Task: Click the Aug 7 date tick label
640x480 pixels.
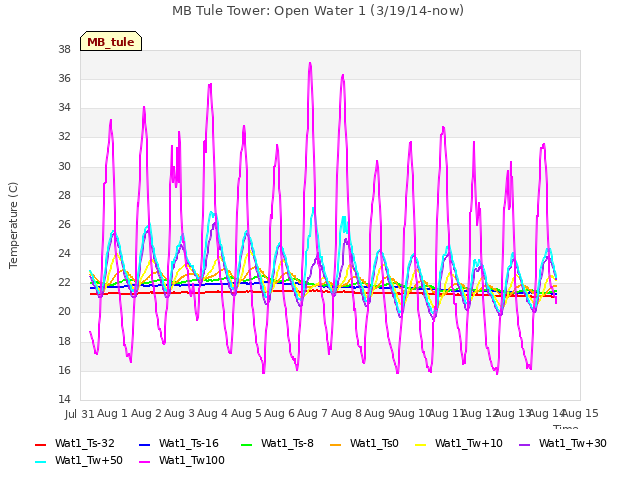Action: coord(313,413)
